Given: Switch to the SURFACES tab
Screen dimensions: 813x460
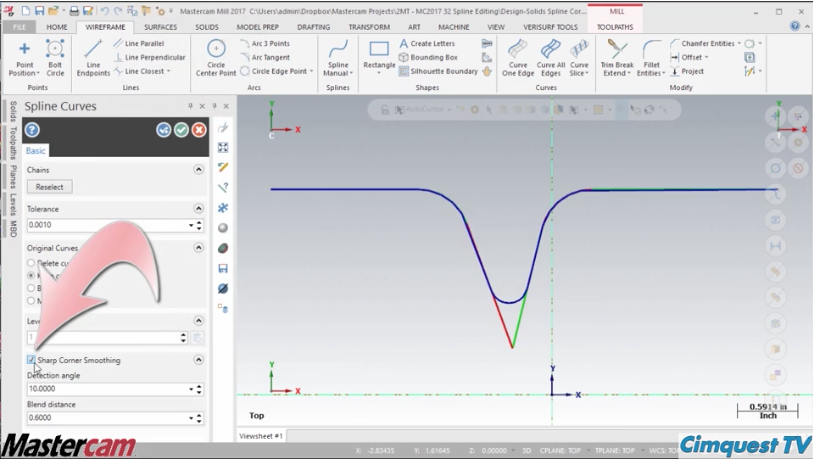Looking at the screenshot, I should click(x=160, y=27).
